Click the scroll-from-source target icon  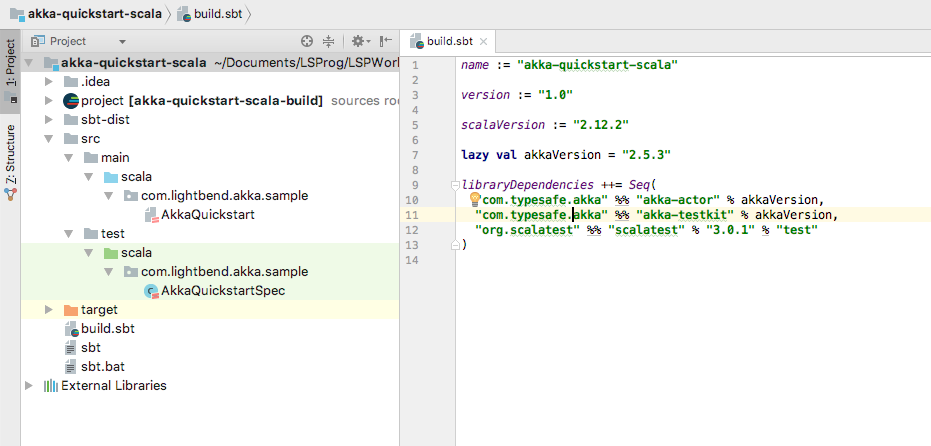point(306,41)
